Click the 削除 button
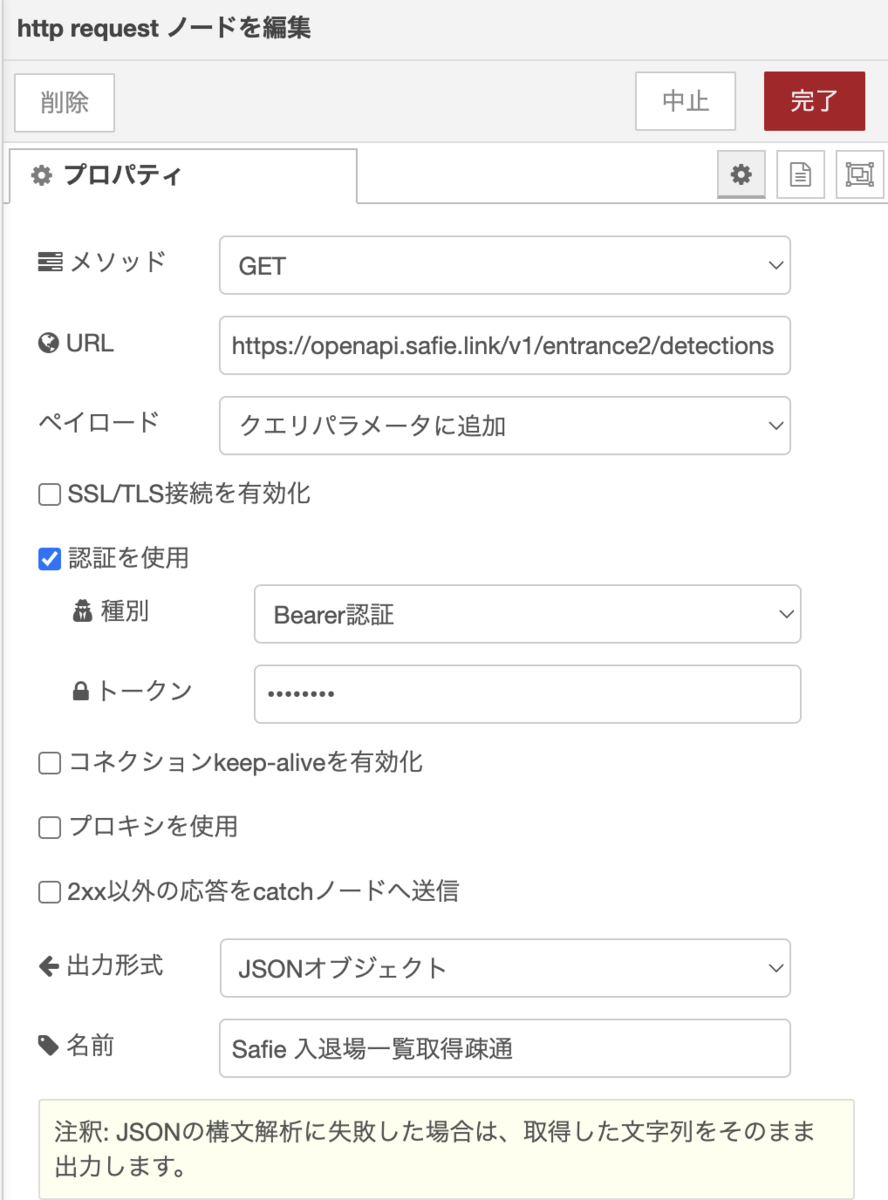The height and width of the screenshot is (1200, 888). pyautogui.click(x=65, y=102)
